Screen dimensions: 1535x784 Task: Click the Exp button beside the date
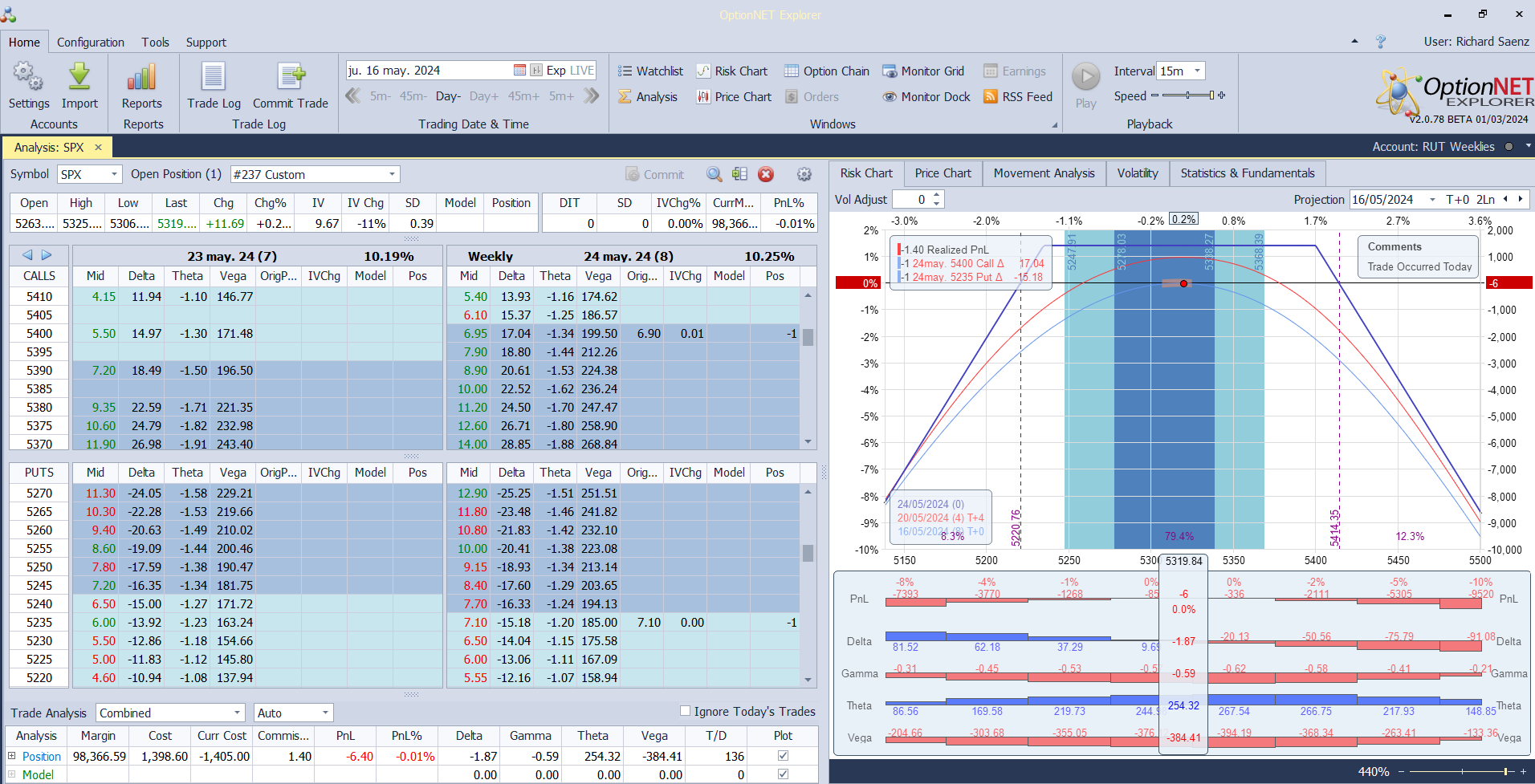(556, 71)
